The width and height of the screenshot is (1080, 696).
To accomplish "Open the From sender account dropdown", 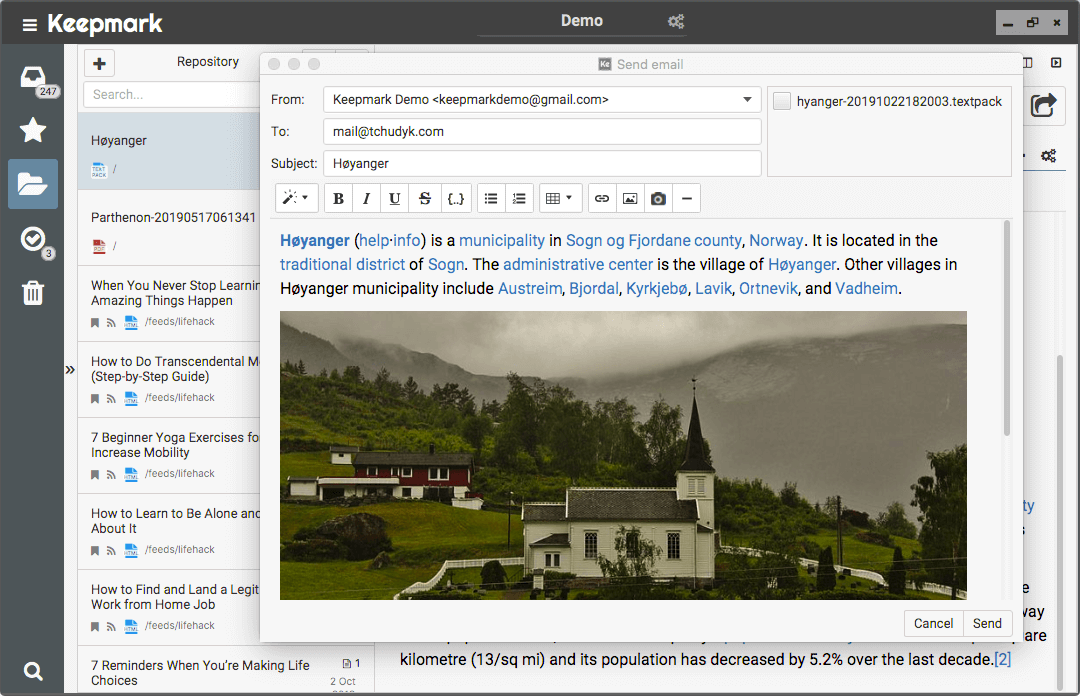I will pyautogui.click(x=747, y=100).
